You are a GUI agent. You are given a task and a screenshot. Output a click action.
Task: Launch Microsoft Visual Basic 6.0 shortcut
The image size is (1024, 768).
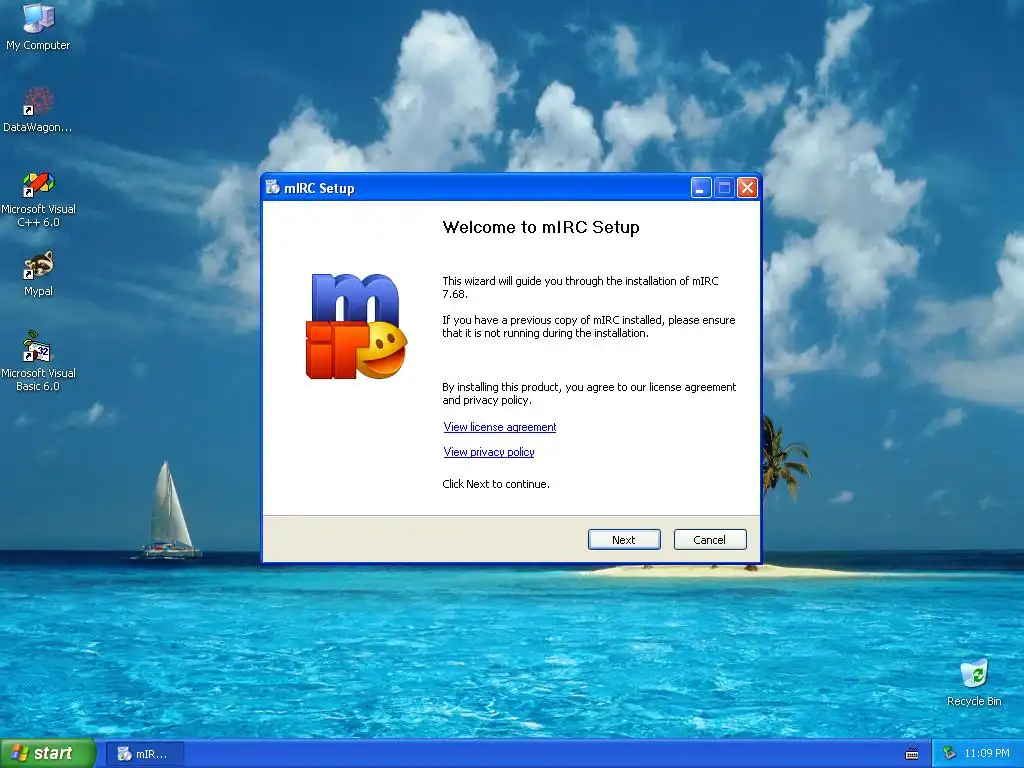point(39,361)
